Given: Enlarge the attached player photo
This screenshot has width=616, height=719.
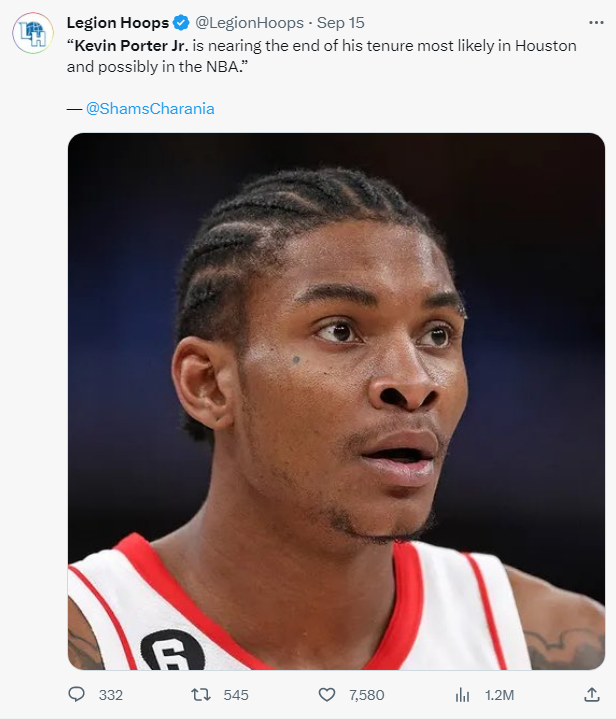Looking at the screenshot, I should click(x=336, y=401).
